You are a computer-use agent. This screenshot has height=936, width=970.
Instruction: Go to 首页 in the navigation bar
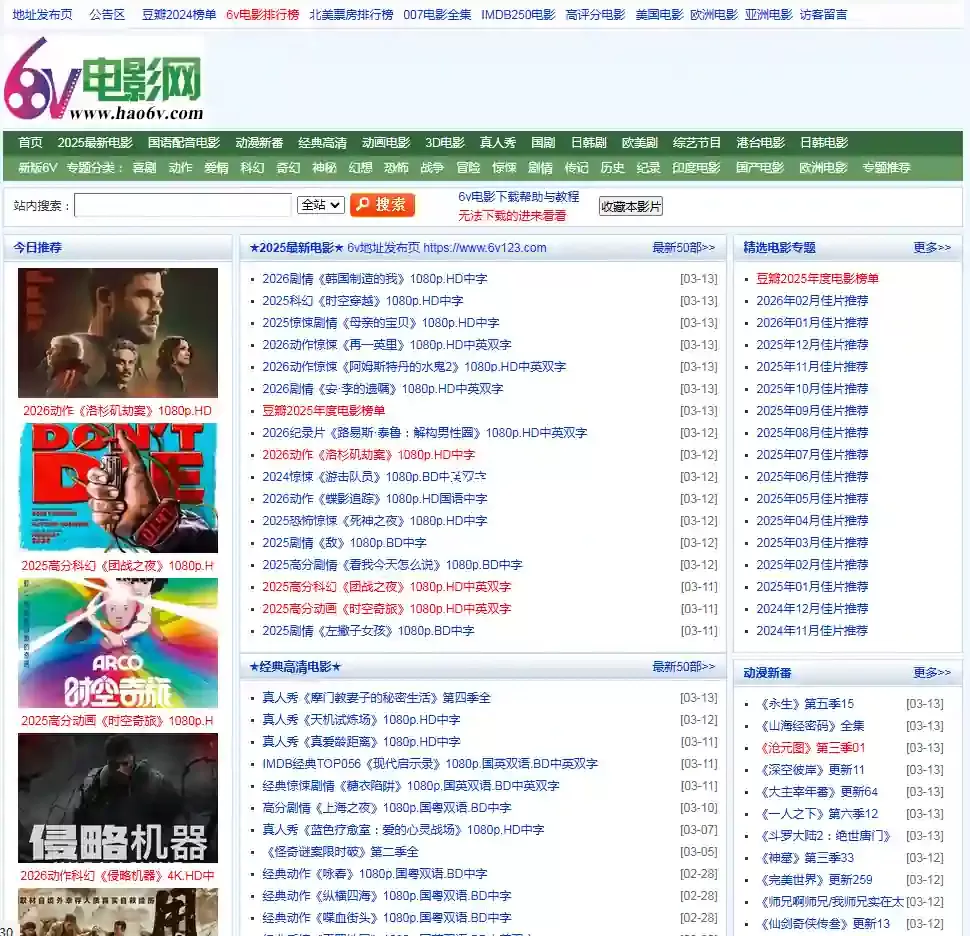[x=30, y=143]
